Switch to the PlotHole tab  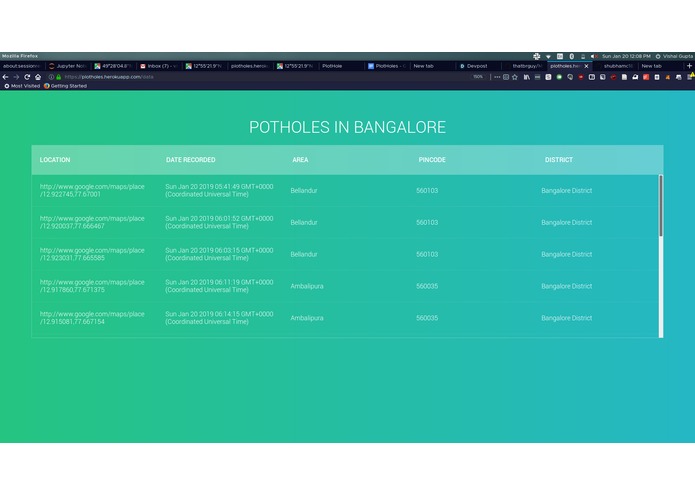coord(341,66)
